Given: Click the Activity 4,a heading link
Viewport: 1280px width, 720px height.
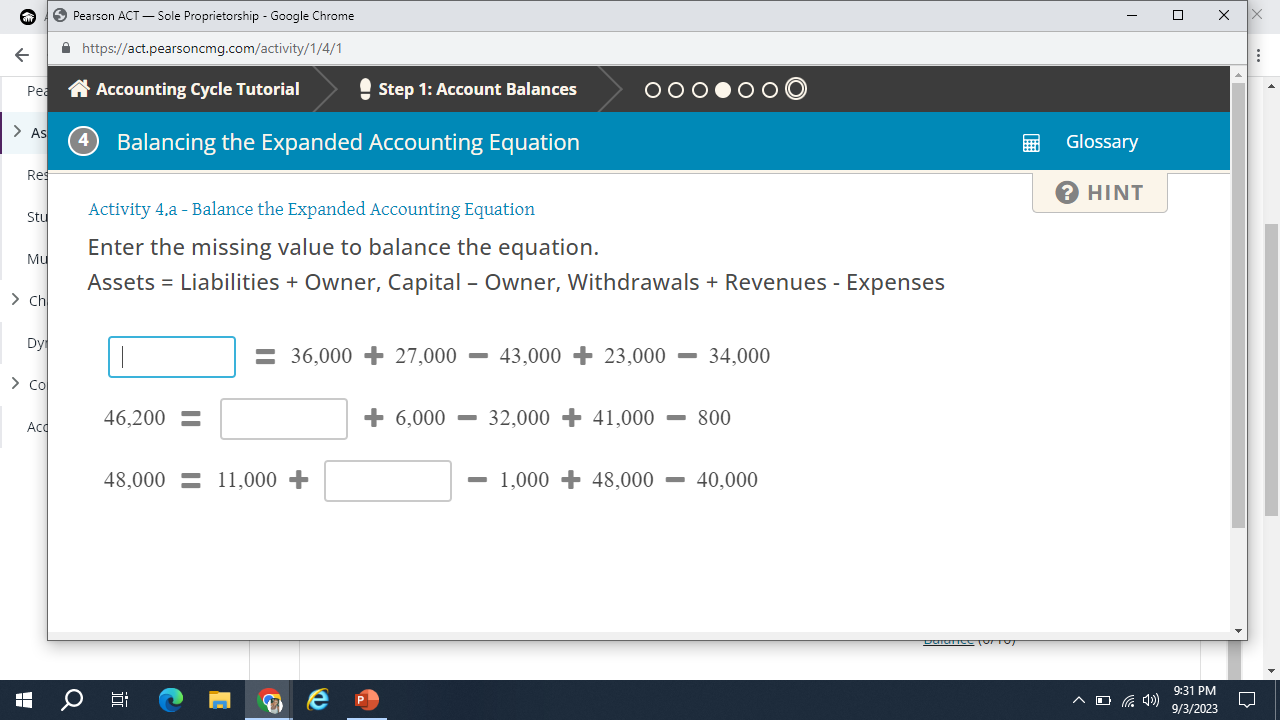Looking at the screenshot, I should pyautogui.click(x=311, y=209).
